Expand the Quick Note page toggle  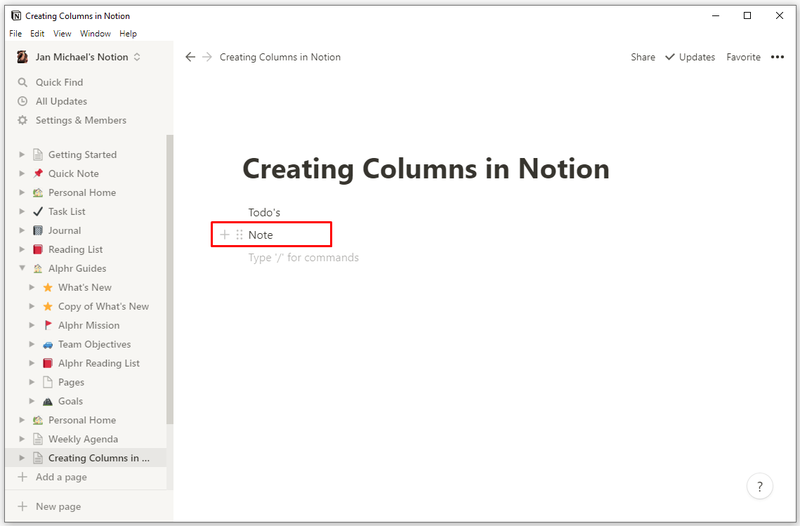(22, 173)
